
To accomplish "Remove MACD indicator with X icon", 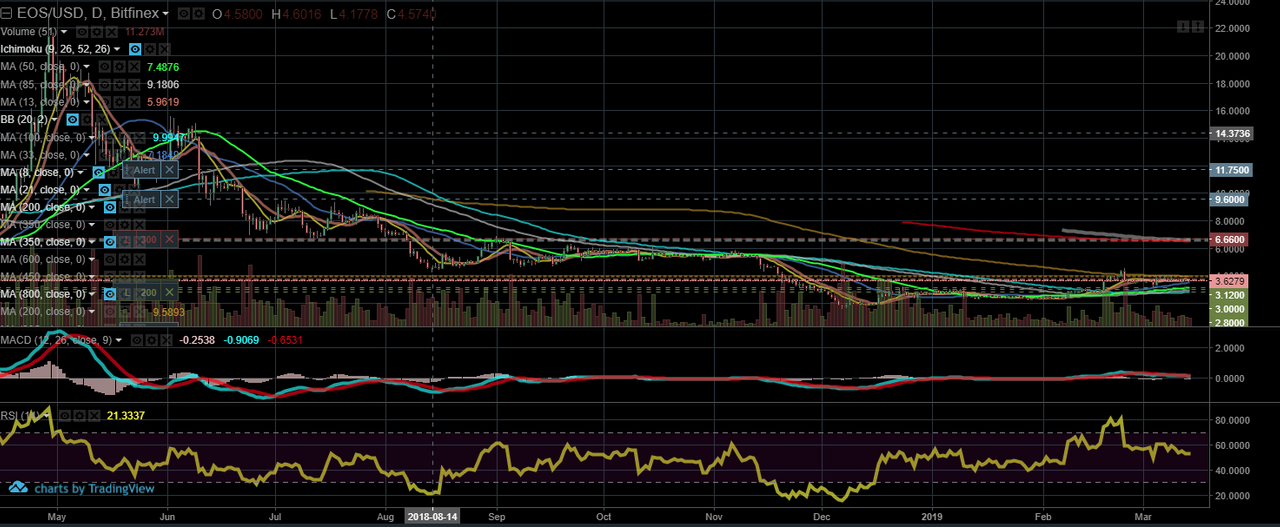I will coord(167,340).
